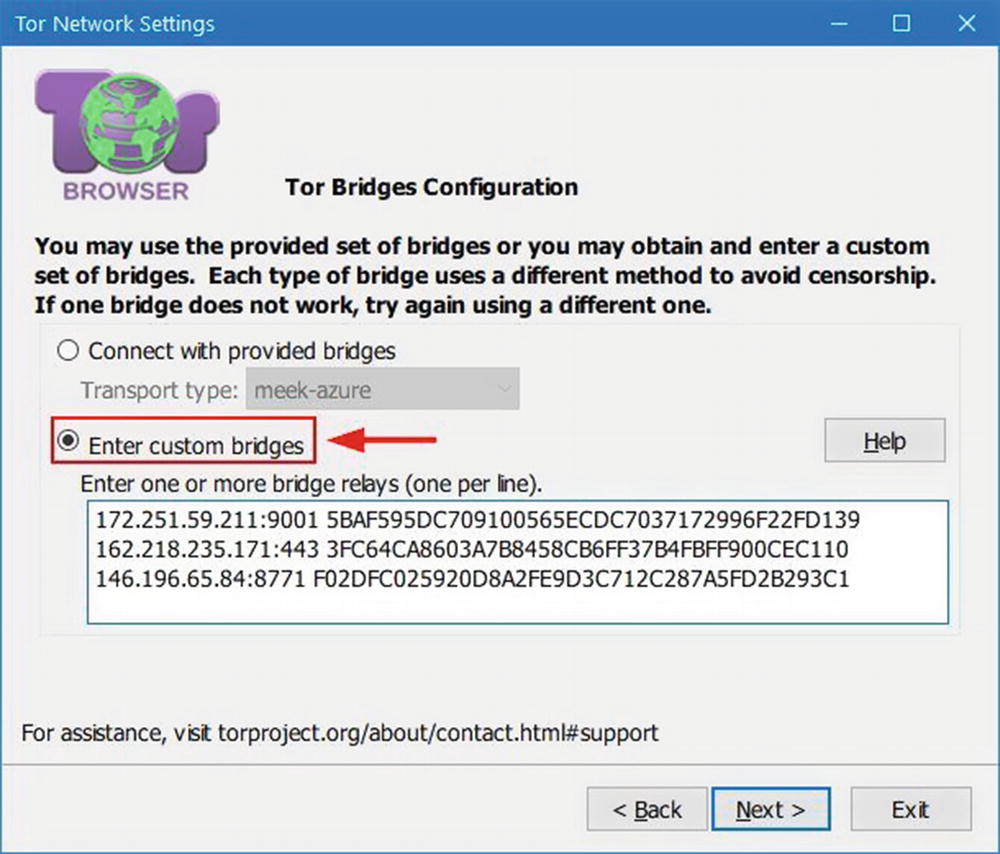This screenshot has height=854, width=1000.
Task: Click the bridge line starting 162.218.235.171
Action: 472,549
